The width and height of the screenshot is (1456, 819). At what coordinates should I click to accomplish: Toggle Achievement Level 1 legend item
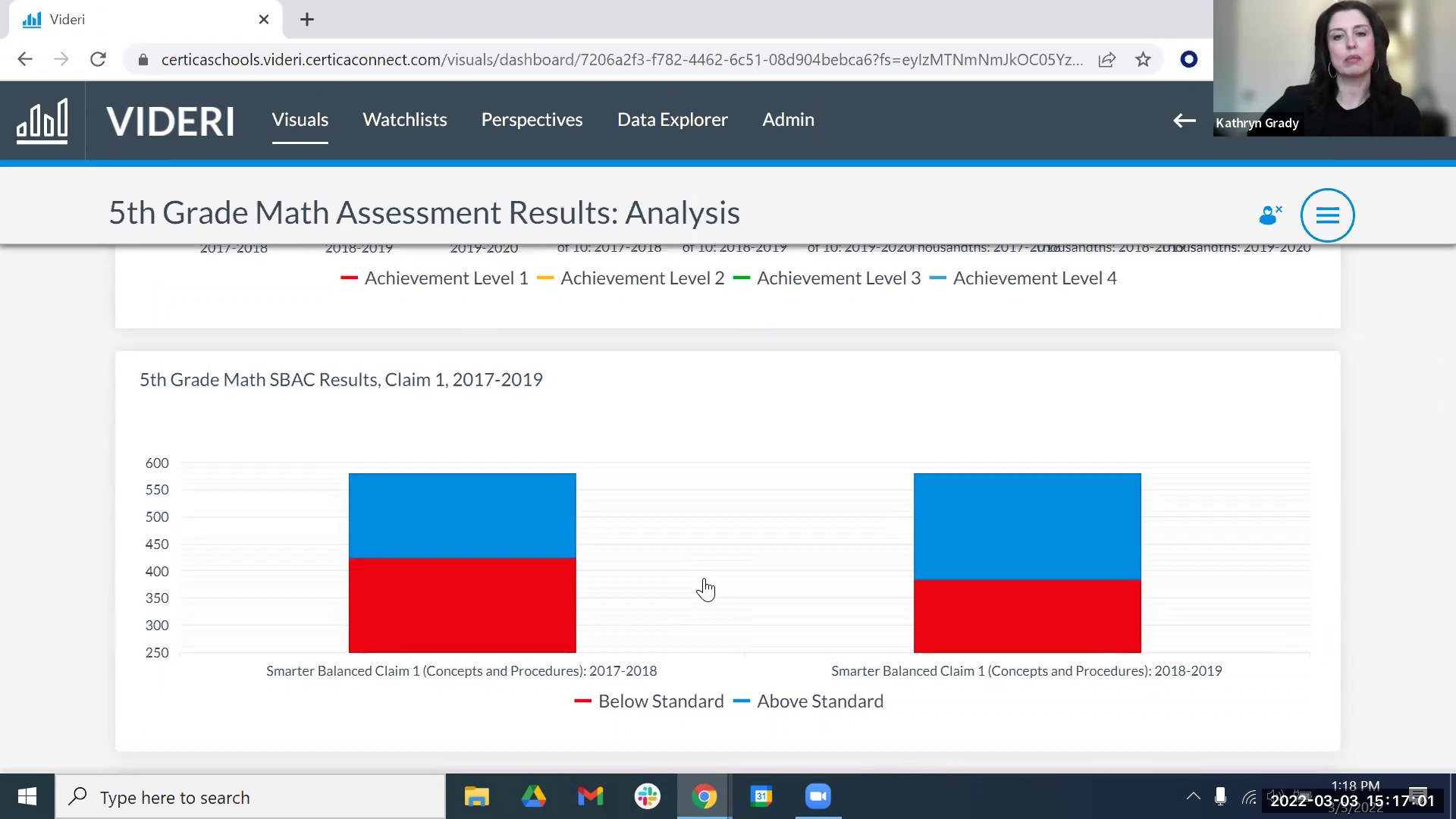434,278
